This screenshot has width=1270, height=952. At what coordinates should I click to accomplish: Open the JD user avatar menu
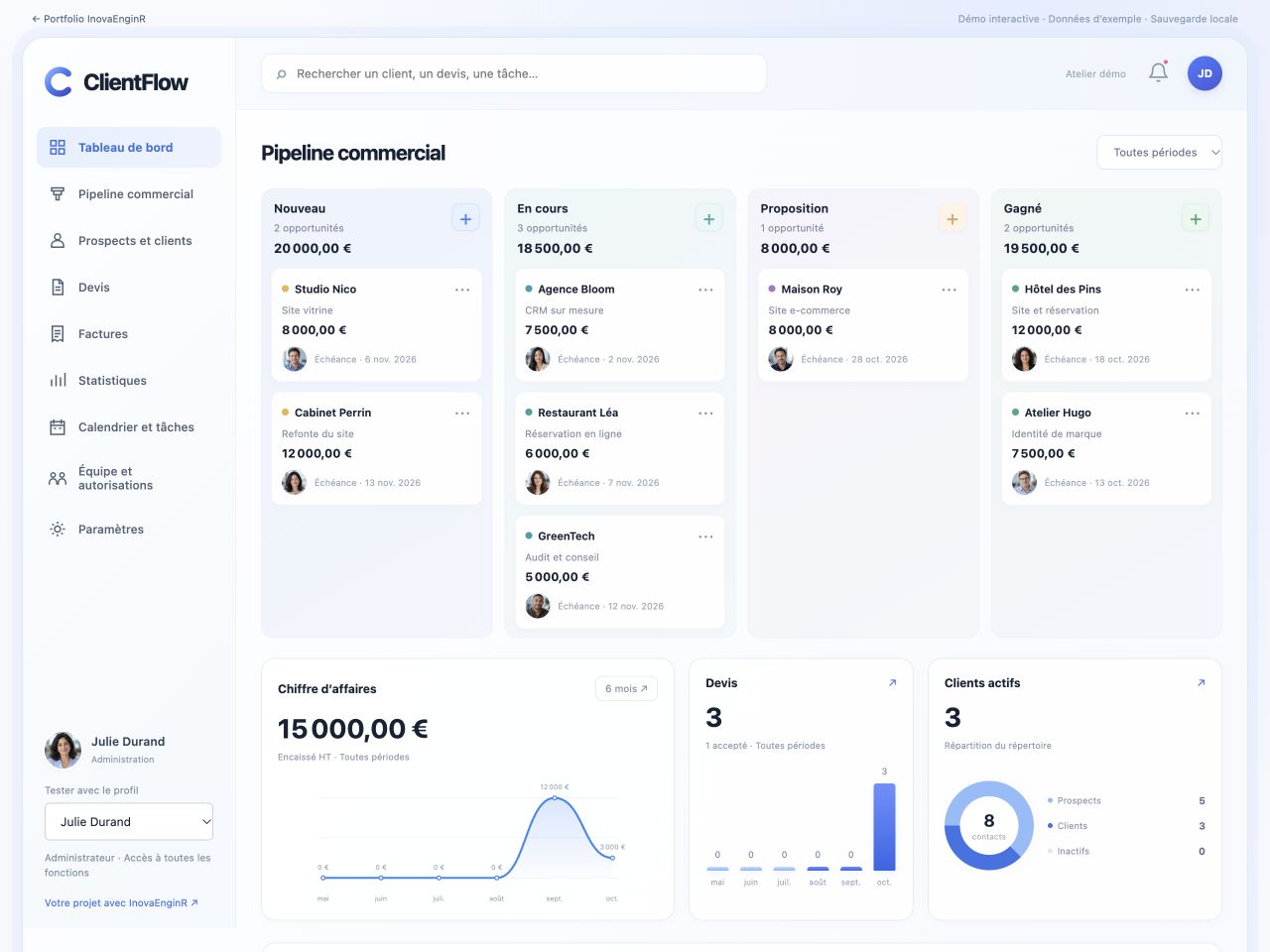[x=1205, y=73]
